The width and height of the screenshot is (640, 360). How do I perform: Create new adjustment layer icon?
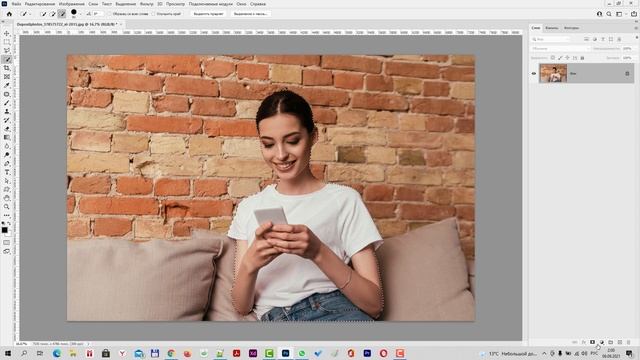602,342
